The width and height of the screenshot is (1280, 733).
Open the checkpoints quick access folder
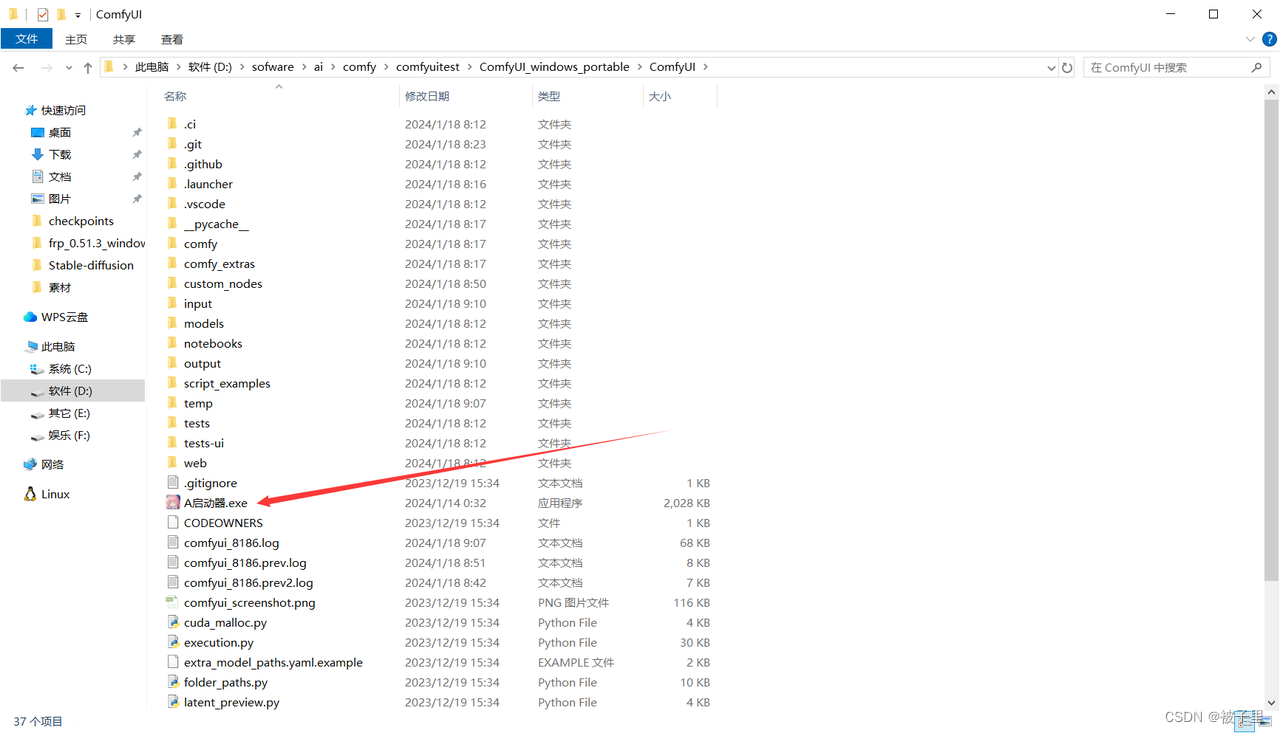coord(81,221)
